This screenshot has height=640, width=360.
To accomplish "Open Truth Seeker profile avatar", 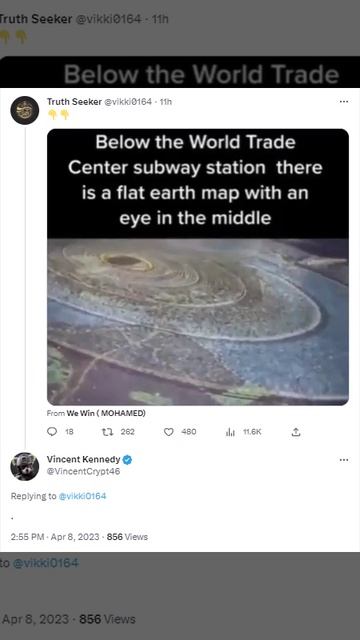I will coord(24,110).
